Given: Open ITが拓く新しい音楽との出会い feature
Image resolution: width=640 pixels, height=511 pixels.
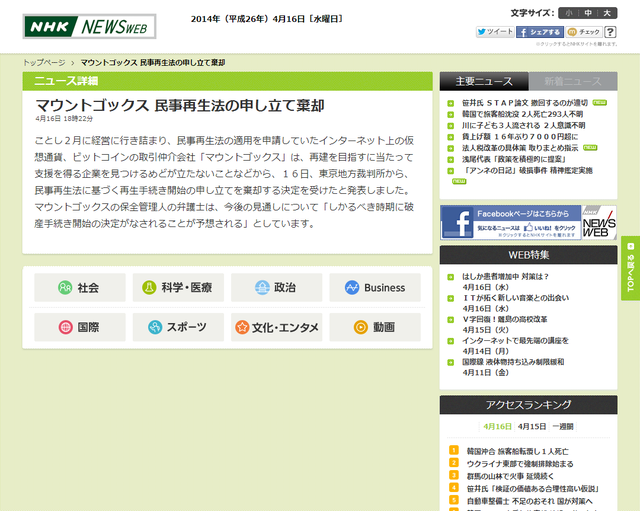Looking at the screenshot, I should tap(515, 298).
